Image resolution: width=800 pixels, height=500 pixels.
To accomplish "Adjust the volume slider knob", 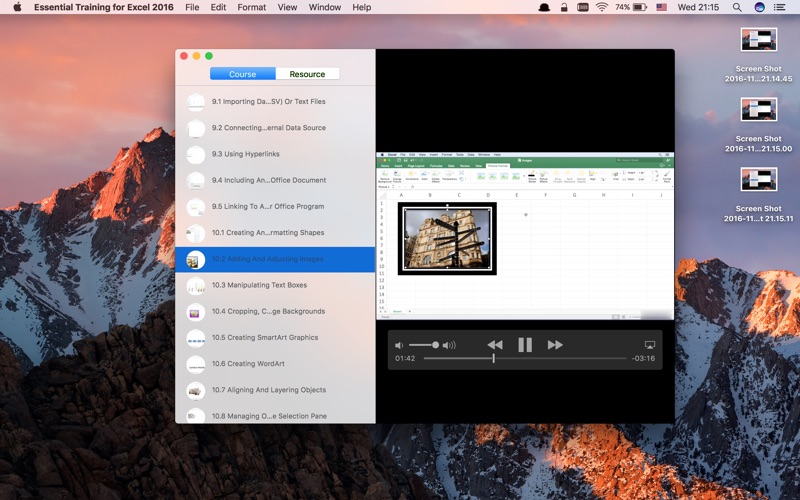I will (x=435, y=345).
